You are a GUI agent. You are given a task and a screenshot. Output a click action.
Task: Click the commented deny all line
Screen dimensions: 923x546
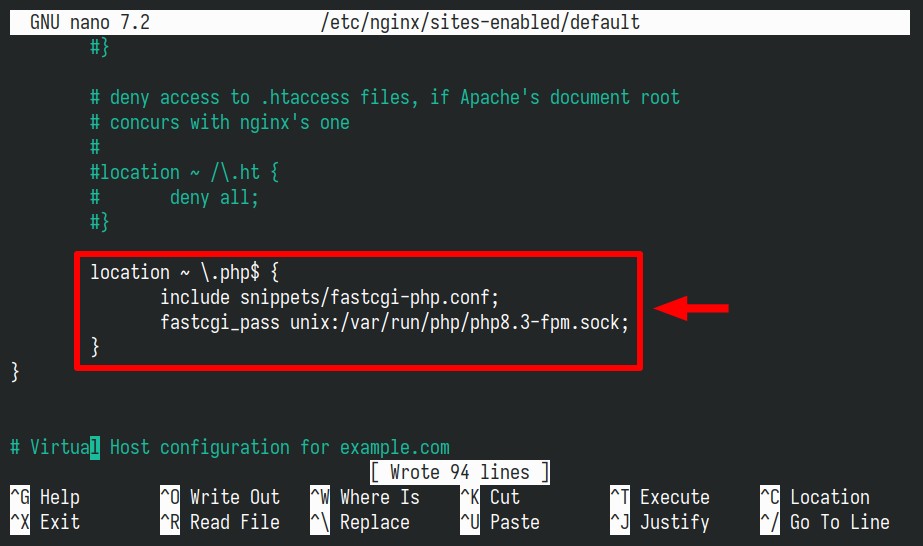coord(174,197)
